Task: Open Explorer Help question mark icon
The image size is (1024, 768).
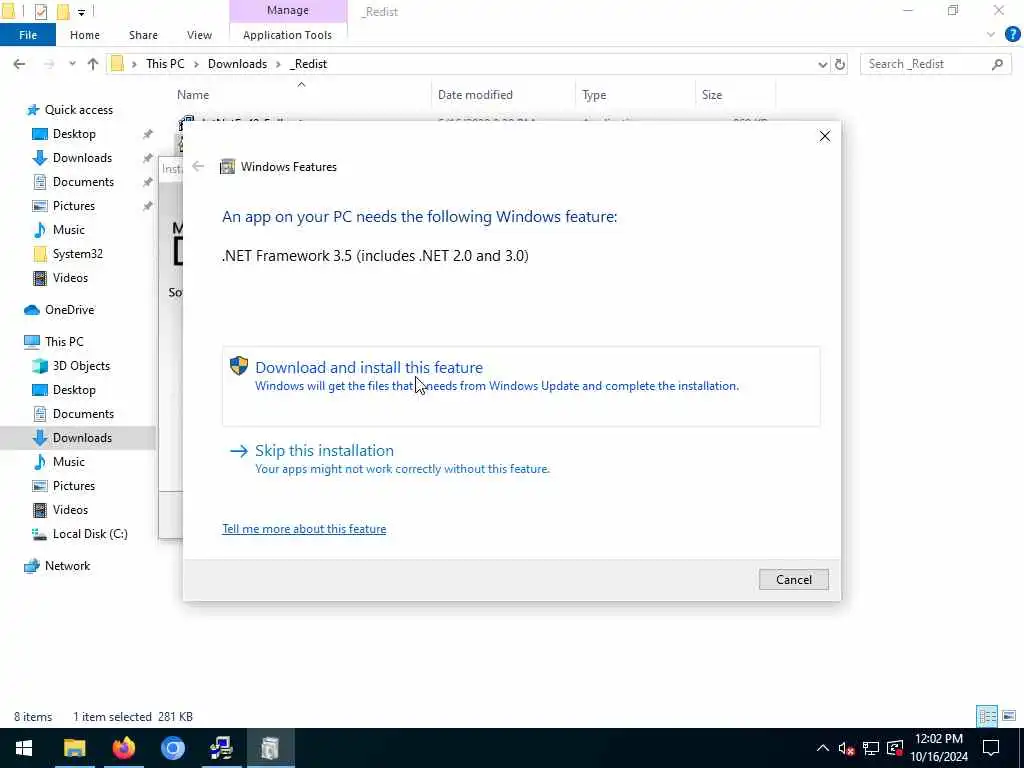Action: (x=1012, y=35)
